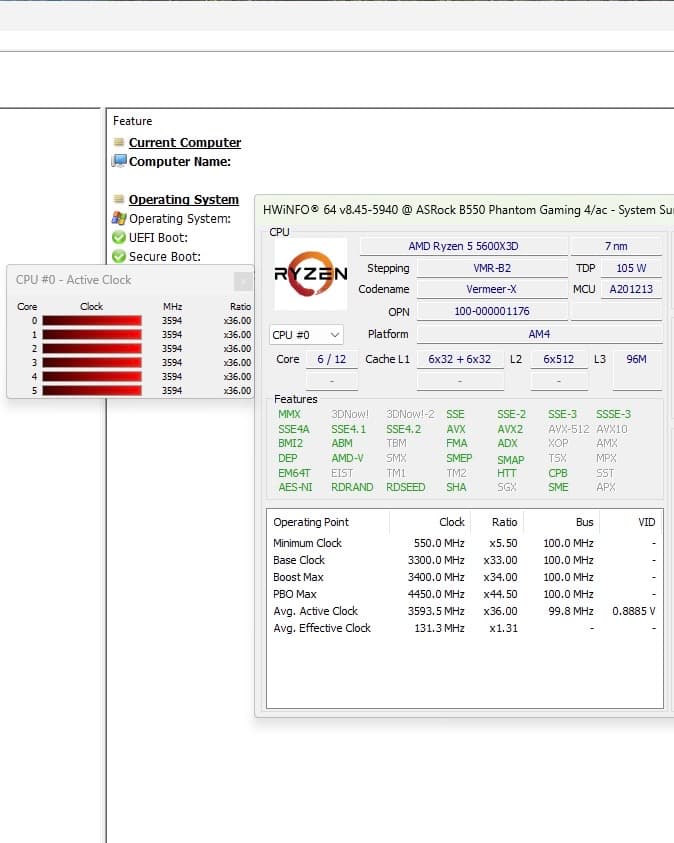Click the RDSEED feature flag

click(406, 487)
